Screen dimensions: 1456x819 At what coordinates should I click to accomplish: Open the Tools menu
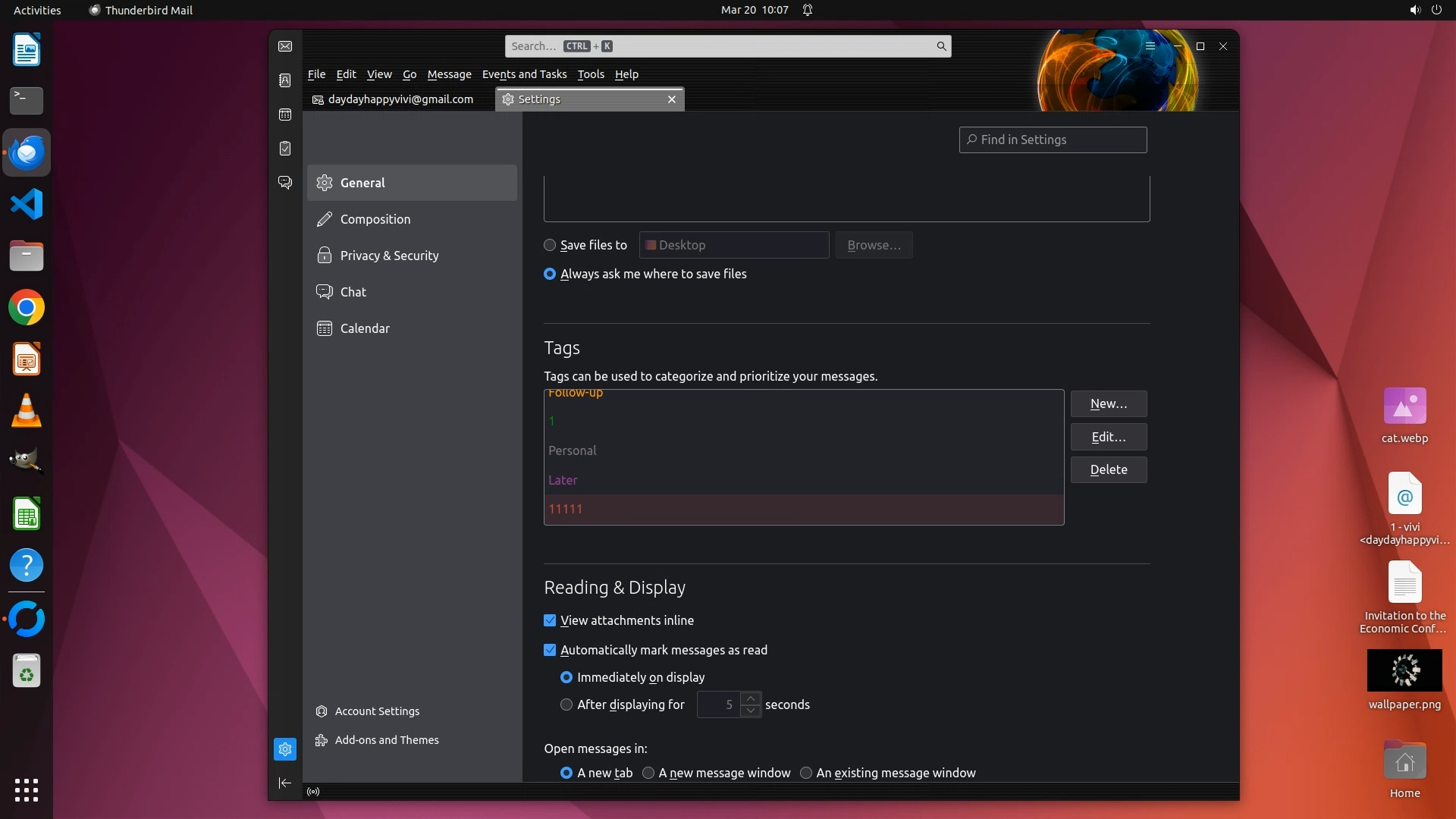click(x=590, y=74)
